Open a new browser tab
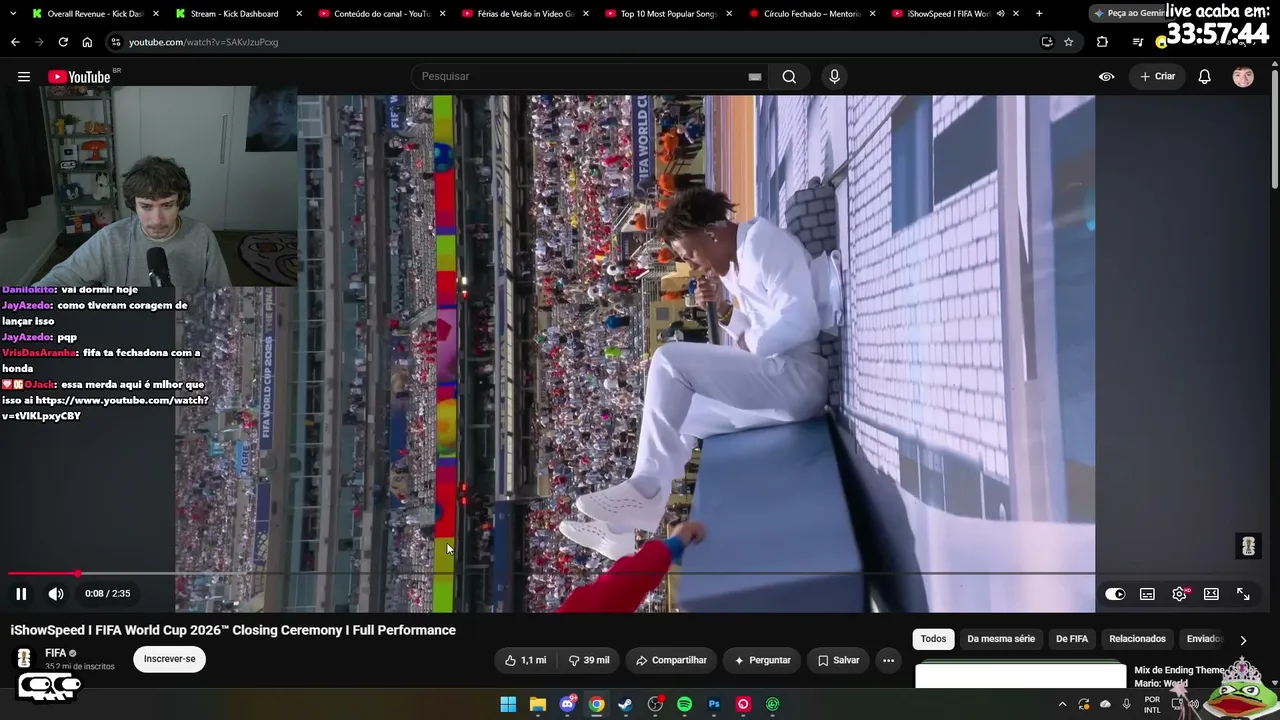The width and height of the screenshot is (1280, 720). coord(1039,14)
